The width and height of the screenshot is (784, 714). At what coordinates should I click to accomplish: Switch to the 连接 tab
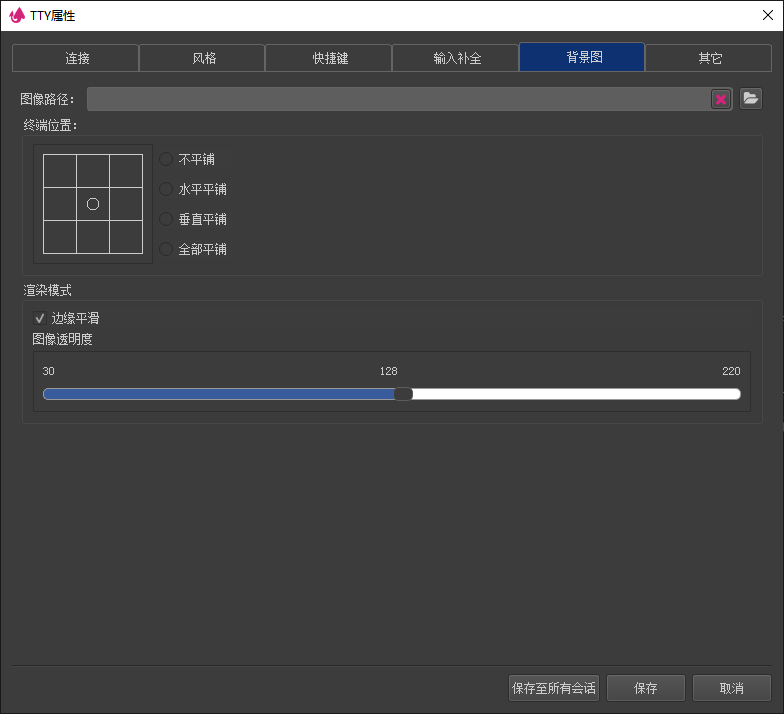76,58
